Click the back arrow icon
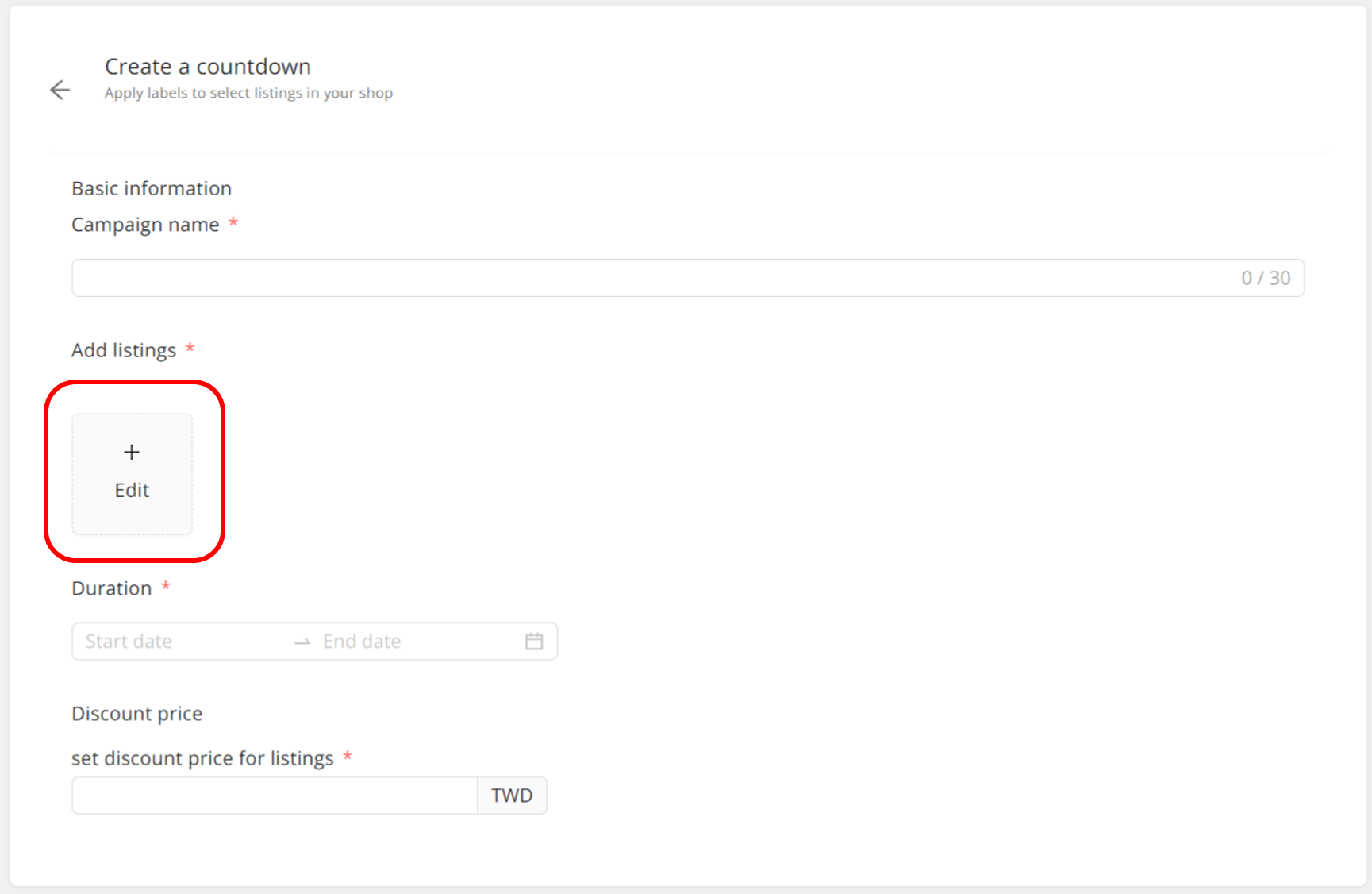 tap(60, 90)
